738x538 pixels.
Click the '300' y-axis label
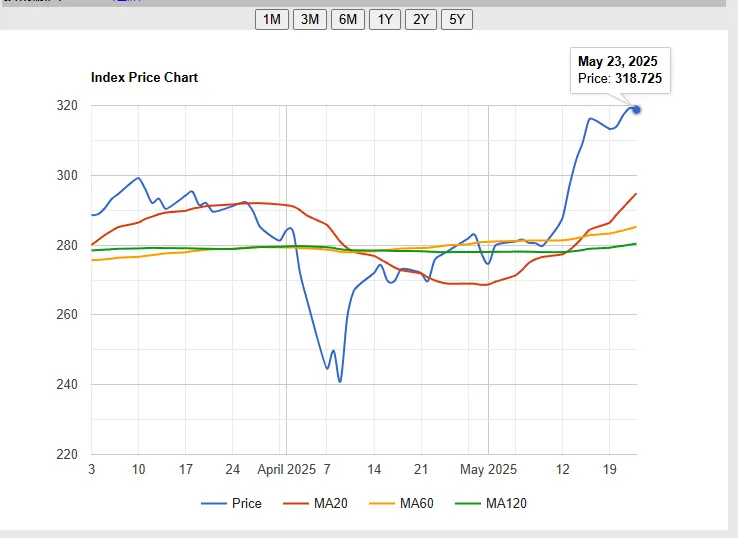click(x=67, y=175)
